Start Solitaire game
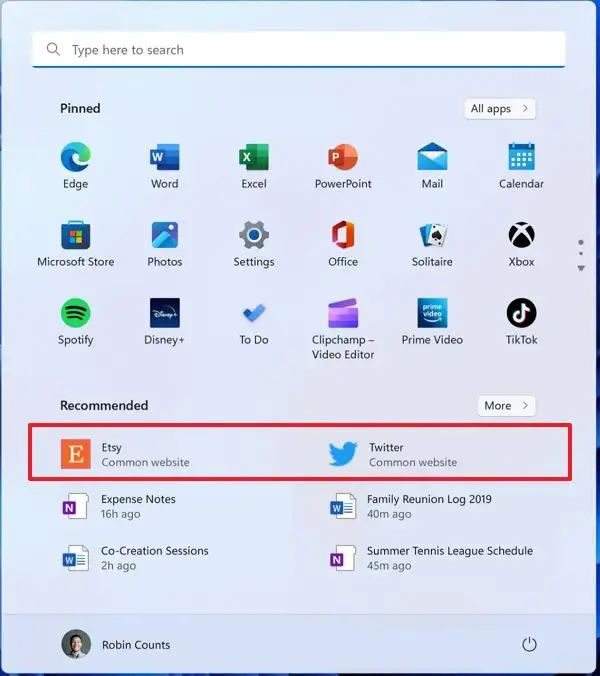This screenshot has width=600, height=676. coord(432,244)
